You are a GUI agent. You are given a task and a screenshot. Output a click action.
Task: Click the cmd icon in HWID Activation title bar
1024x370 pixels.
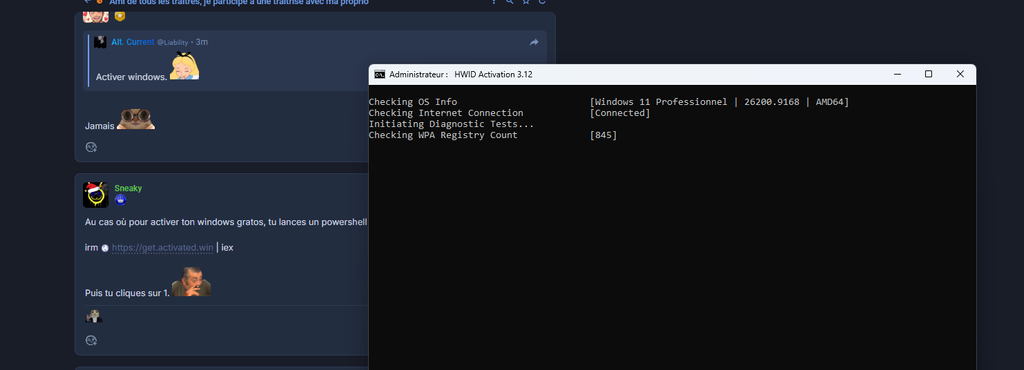(x=379, y=74)
